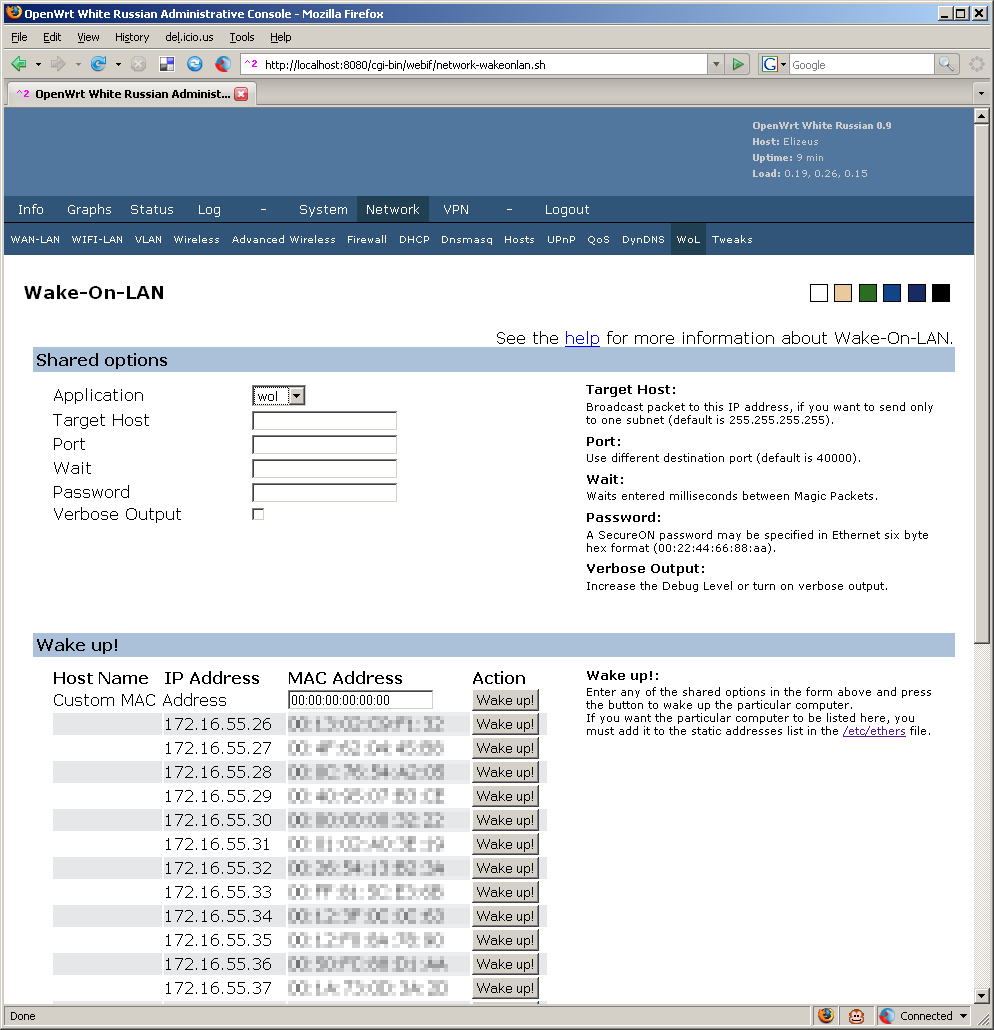Click the Custom MAC Address field

(x=360, y=700)
